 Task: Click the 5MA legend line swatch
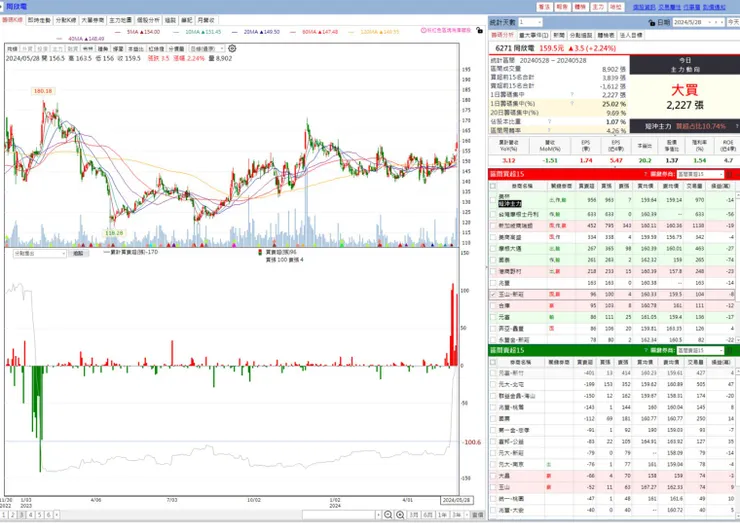120,32
